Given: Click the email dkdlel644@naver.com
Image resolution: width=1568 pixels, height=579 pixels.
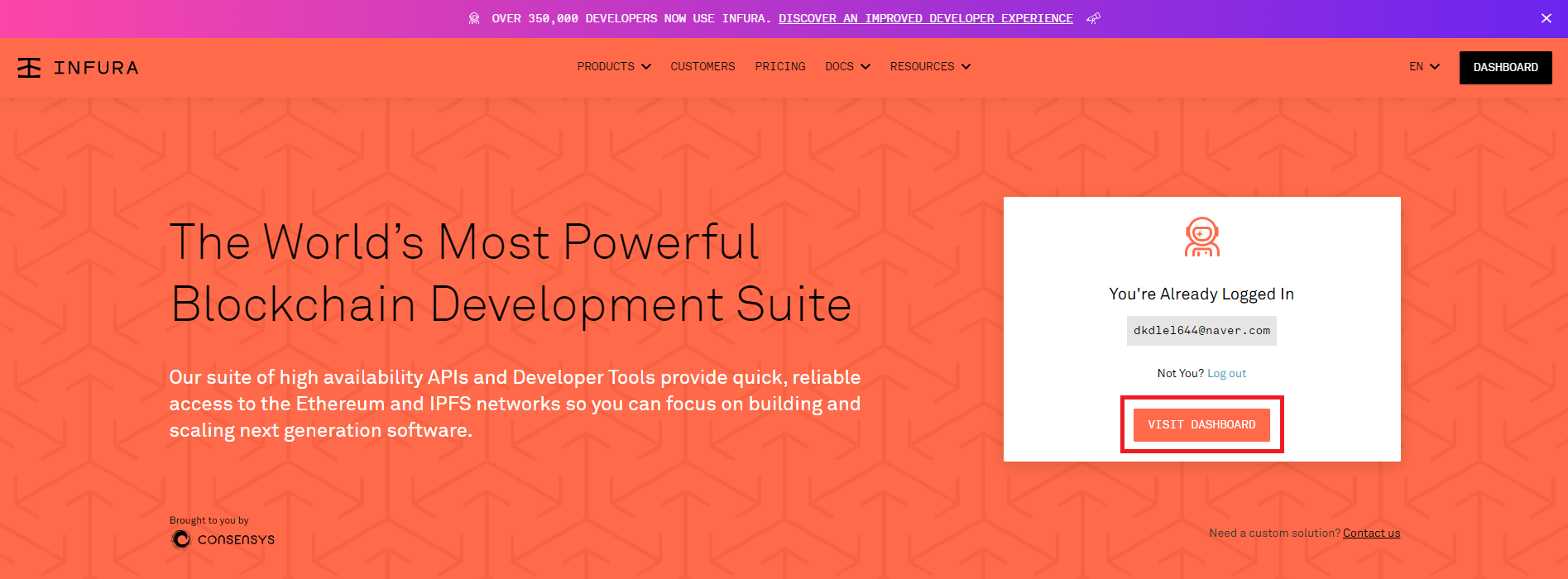Looking at the screenshot, I should [x=1201, y=331].
